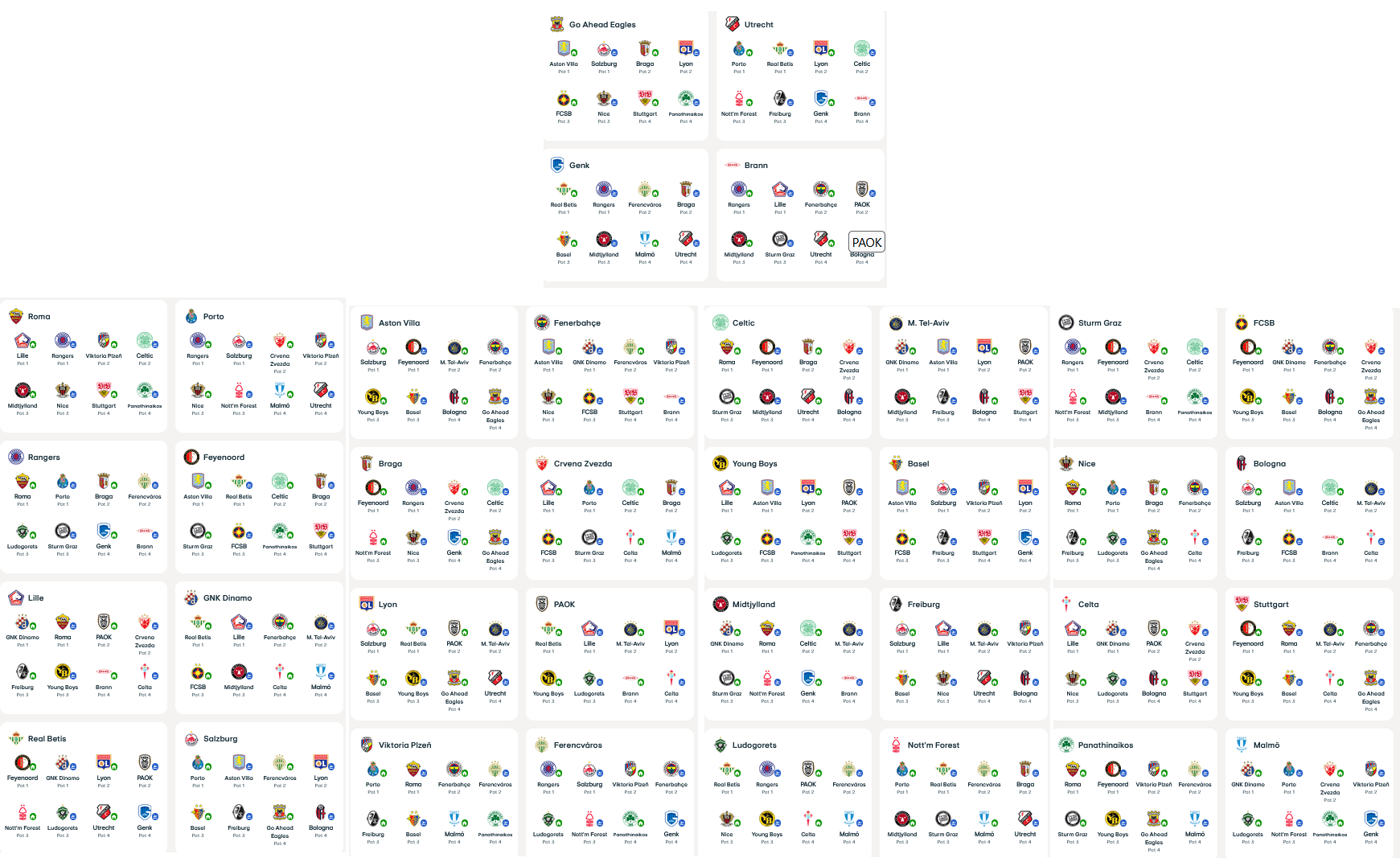Click Young Boys crest in Aston Villa card
Screen dimensions: 1400x858
(372, 397)
